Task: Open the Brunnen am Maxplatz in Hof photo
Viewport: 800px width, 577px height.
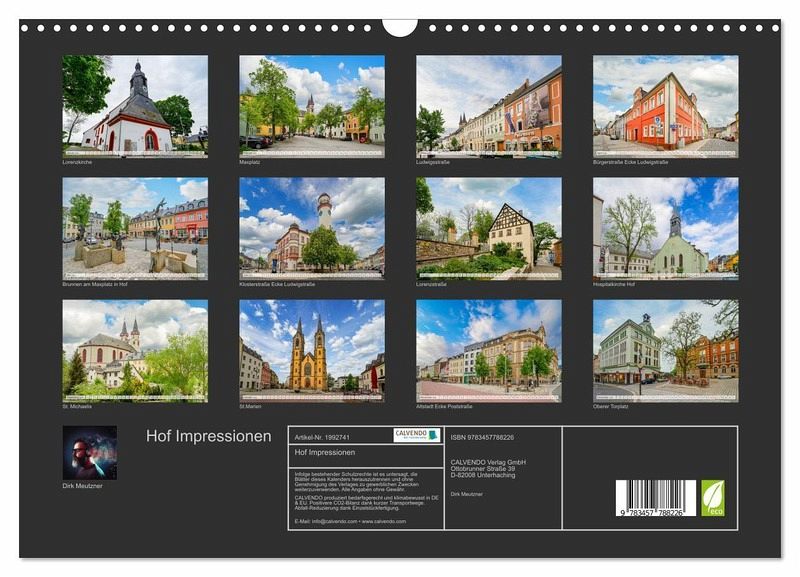Action: (x=135, y=229)
